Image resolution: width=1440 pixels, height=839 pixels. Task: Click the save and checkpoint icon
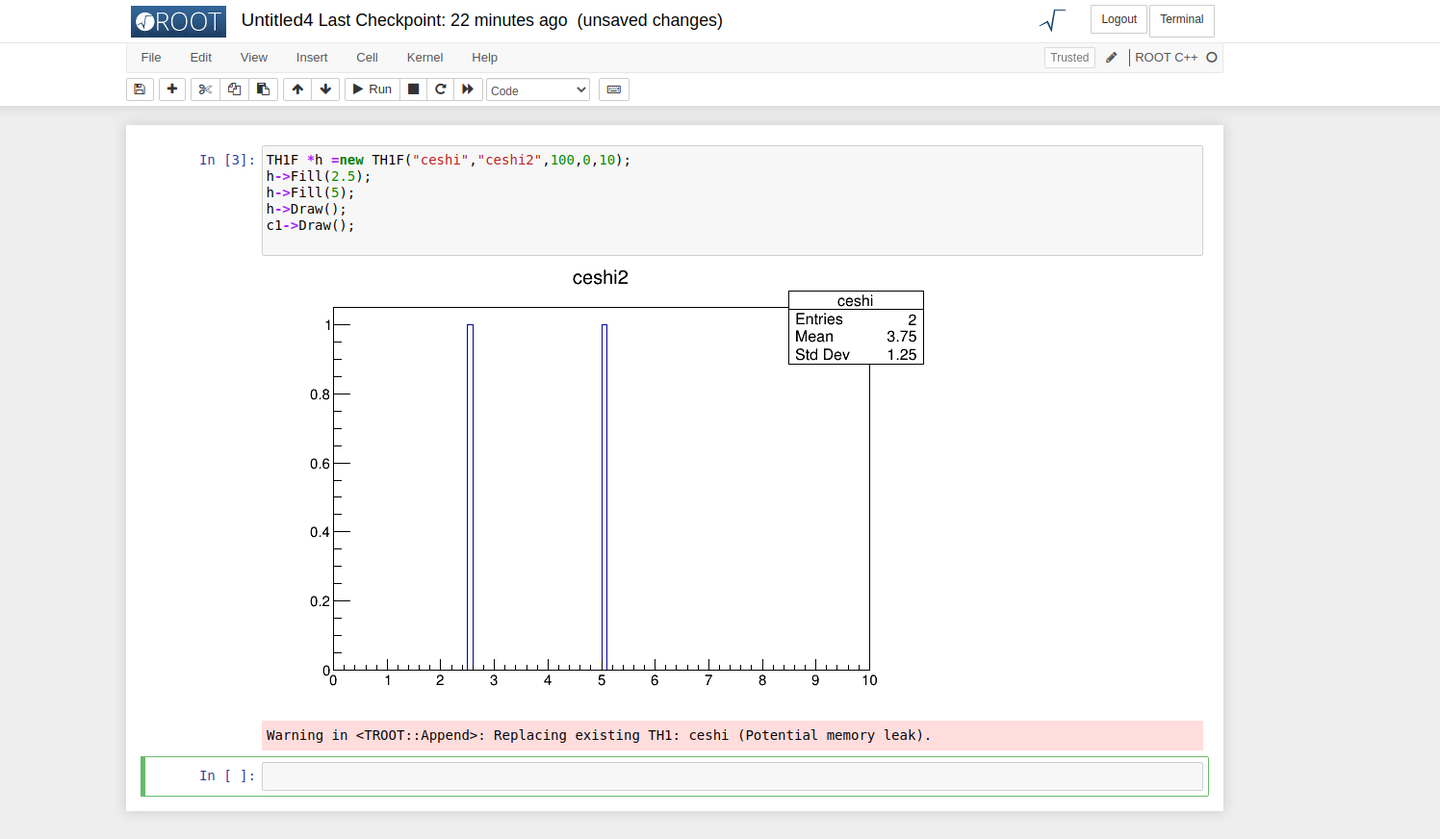click(x=140, y=89)
